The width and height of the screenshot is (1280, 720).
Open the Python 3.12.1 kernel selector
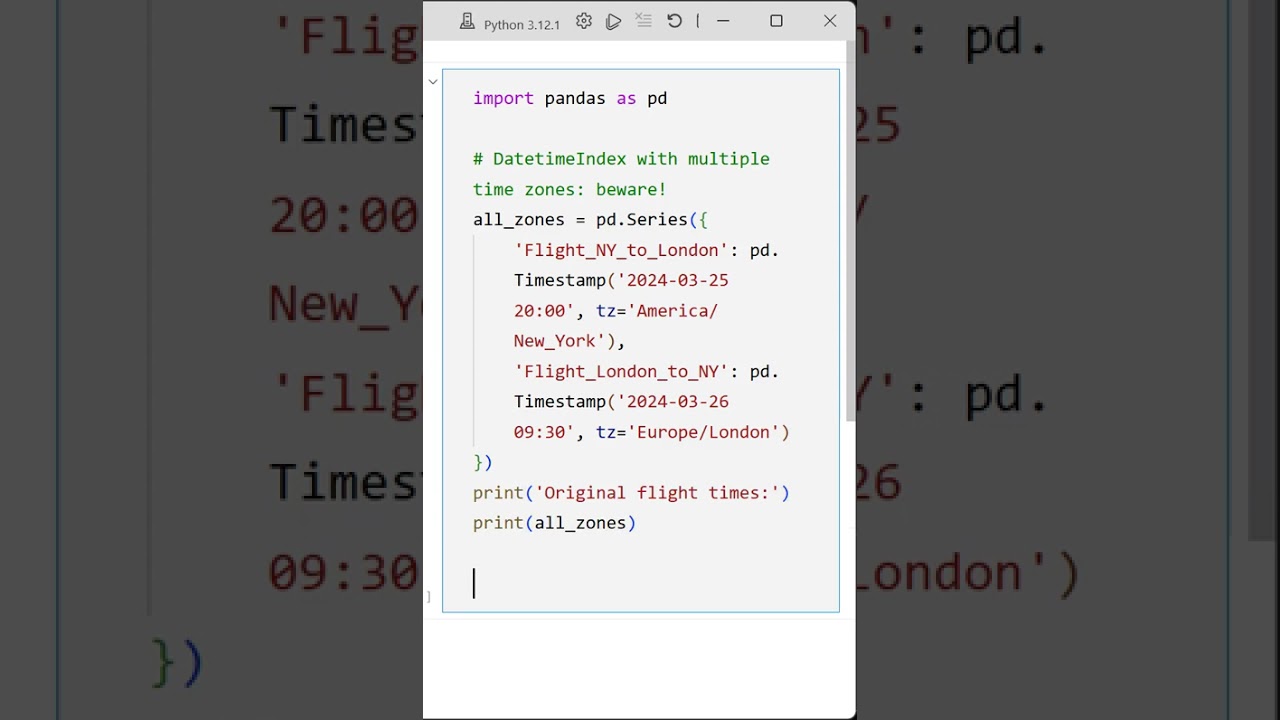pyautogui.click(x=521, y=24)
